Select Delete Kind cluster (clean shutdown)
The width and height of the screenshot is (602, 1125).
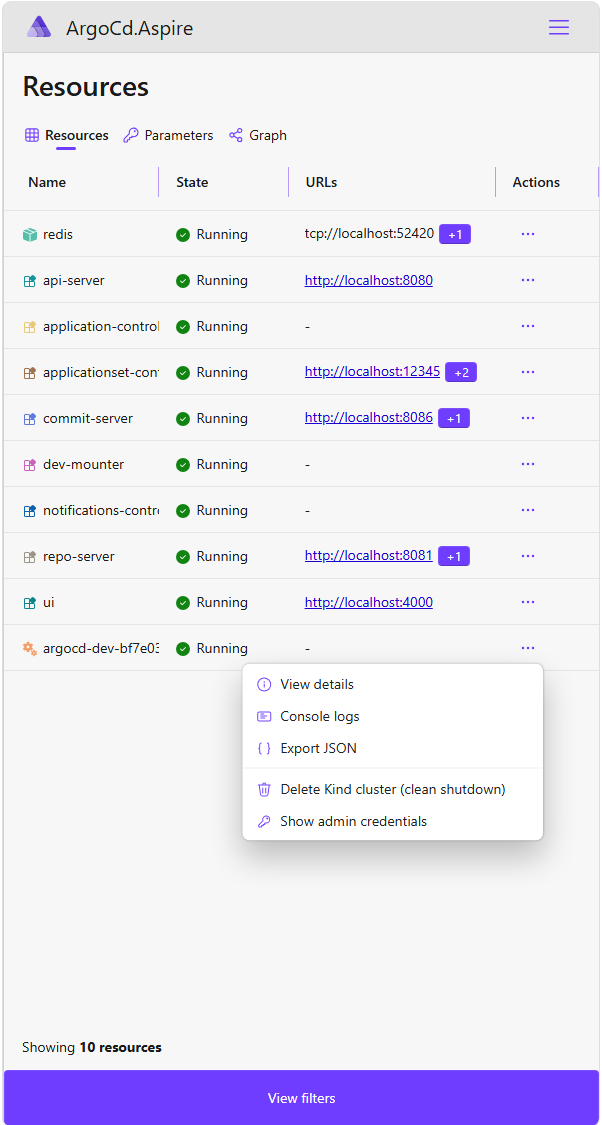coord(392,789)
